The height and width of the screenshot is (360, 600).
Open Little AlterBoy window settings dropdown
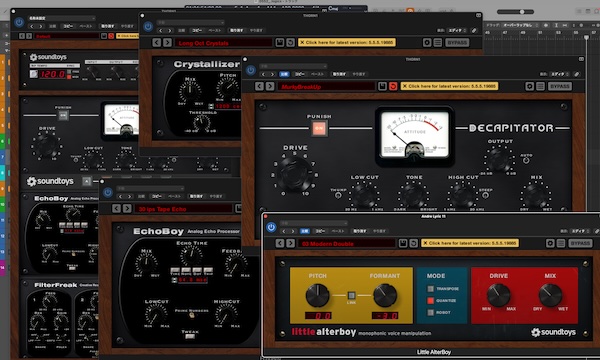[314, 223]
